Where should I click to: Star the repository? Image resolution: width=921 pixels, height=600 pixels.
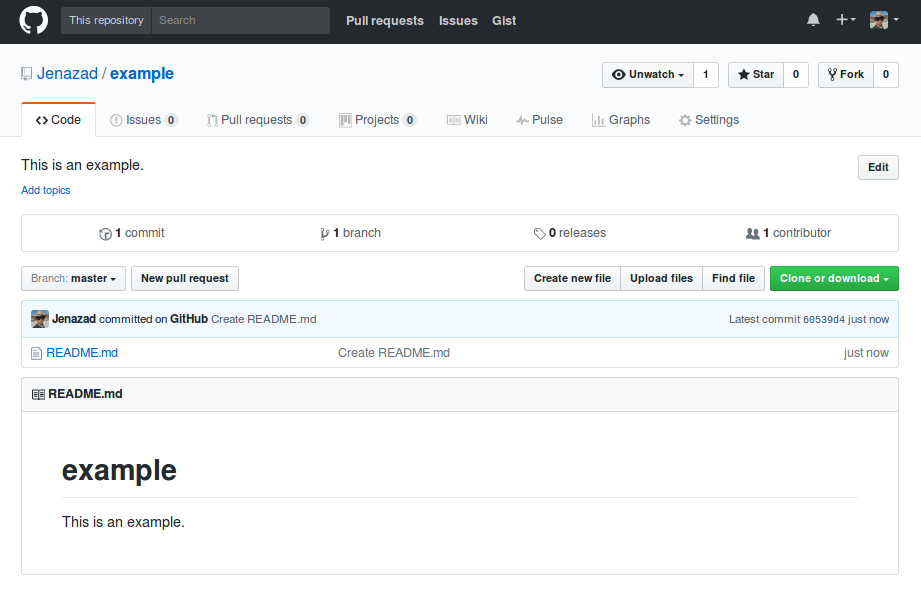(x=756, y=75)
